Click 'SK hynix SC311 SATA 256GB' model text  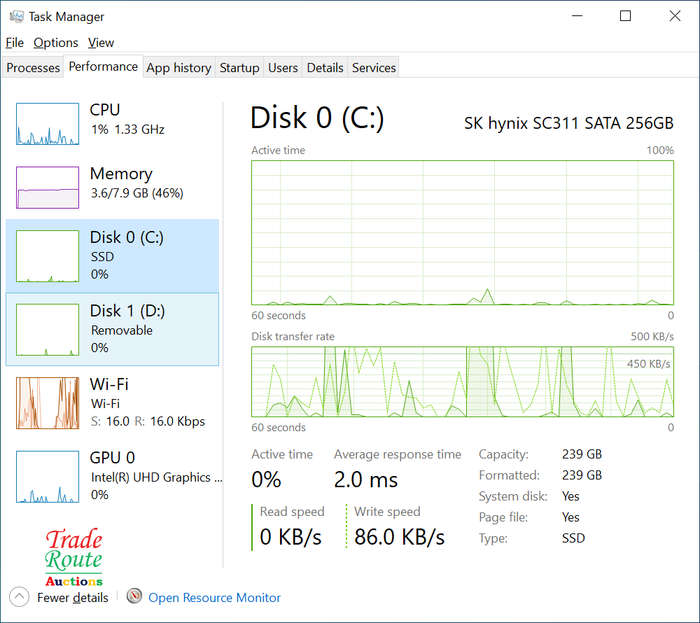pos(568,123)
